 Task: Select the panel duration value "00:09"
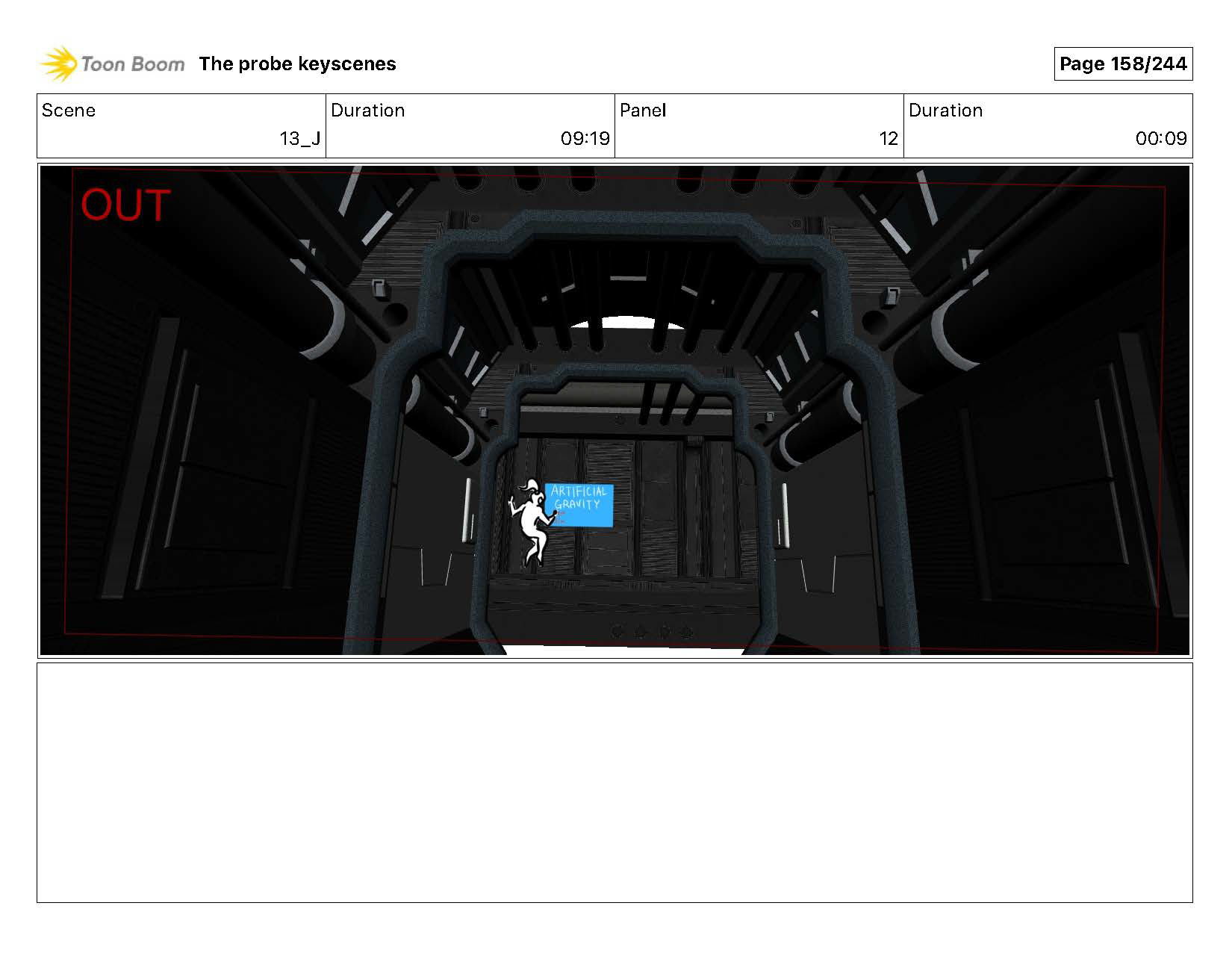pyautogui.click(x=1161, y=138)
